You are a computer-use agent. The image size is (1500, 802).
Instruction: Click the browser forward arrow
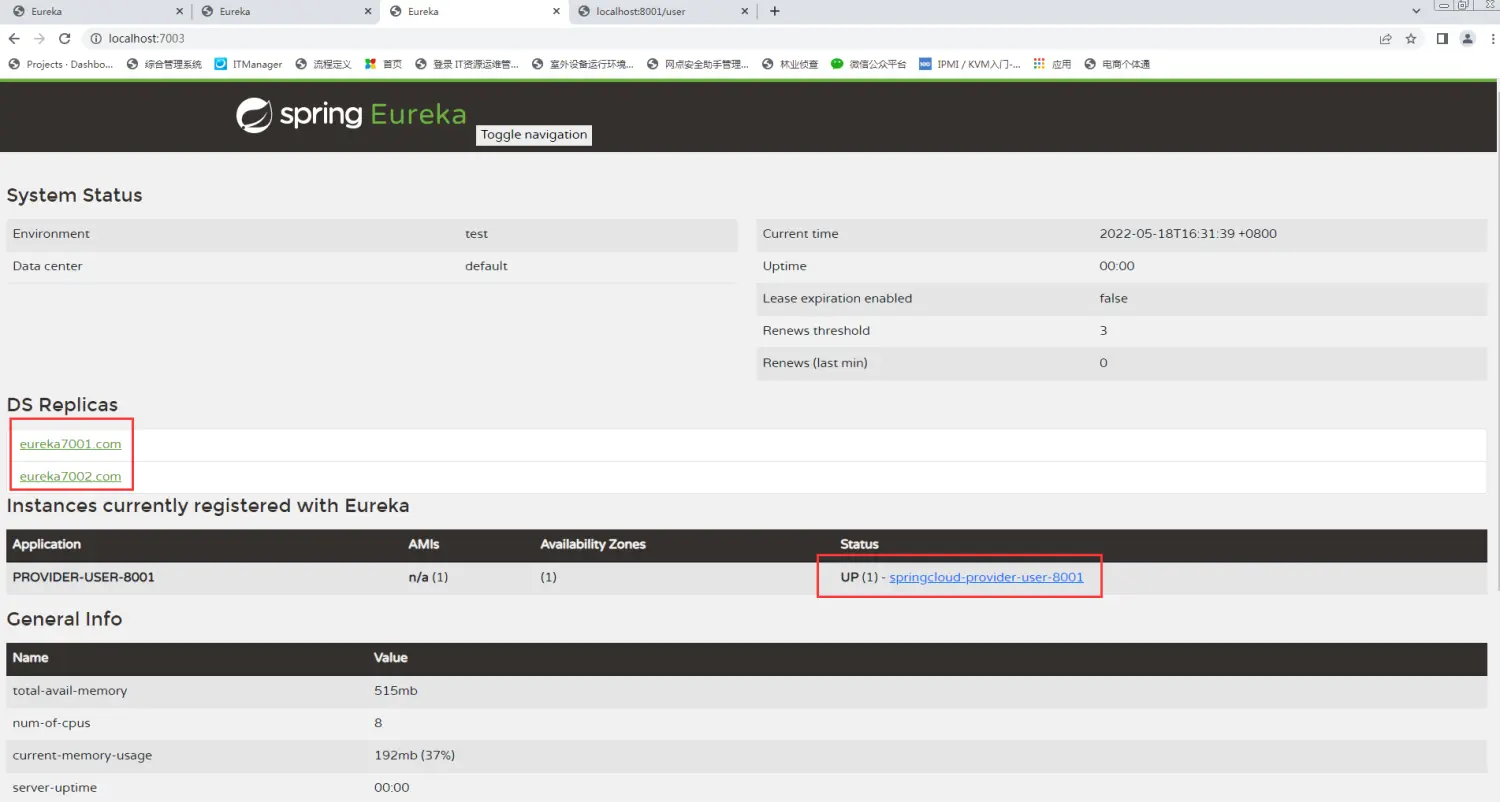(39, 38)
